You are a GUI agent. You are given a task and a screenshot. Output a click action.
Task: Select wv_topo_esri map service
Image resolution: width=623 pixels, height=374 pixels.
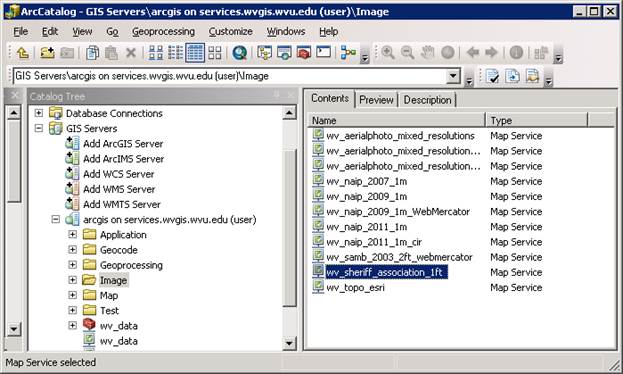355,287
